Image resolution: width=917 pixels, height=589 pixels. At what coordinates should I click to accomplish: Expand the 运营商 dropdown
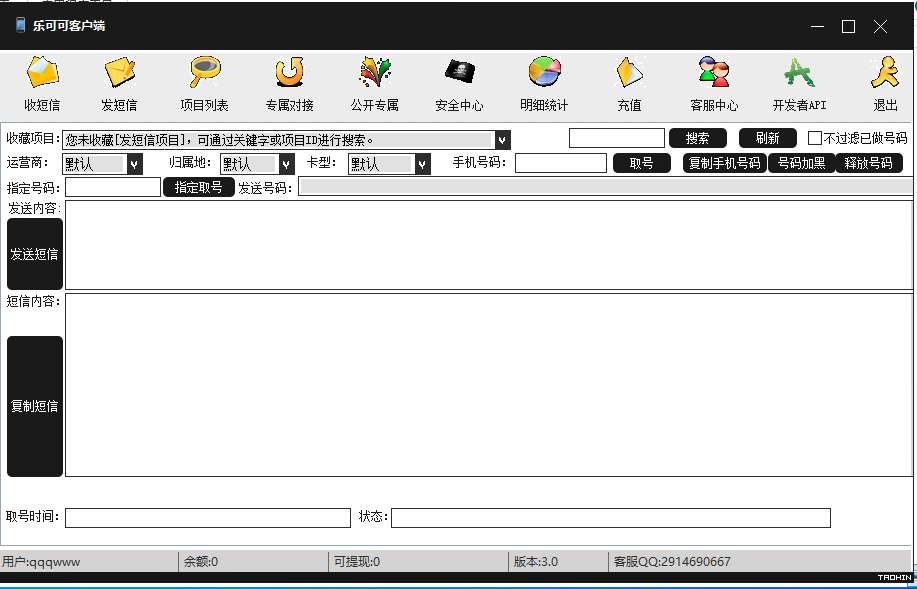tap(135, 164)
